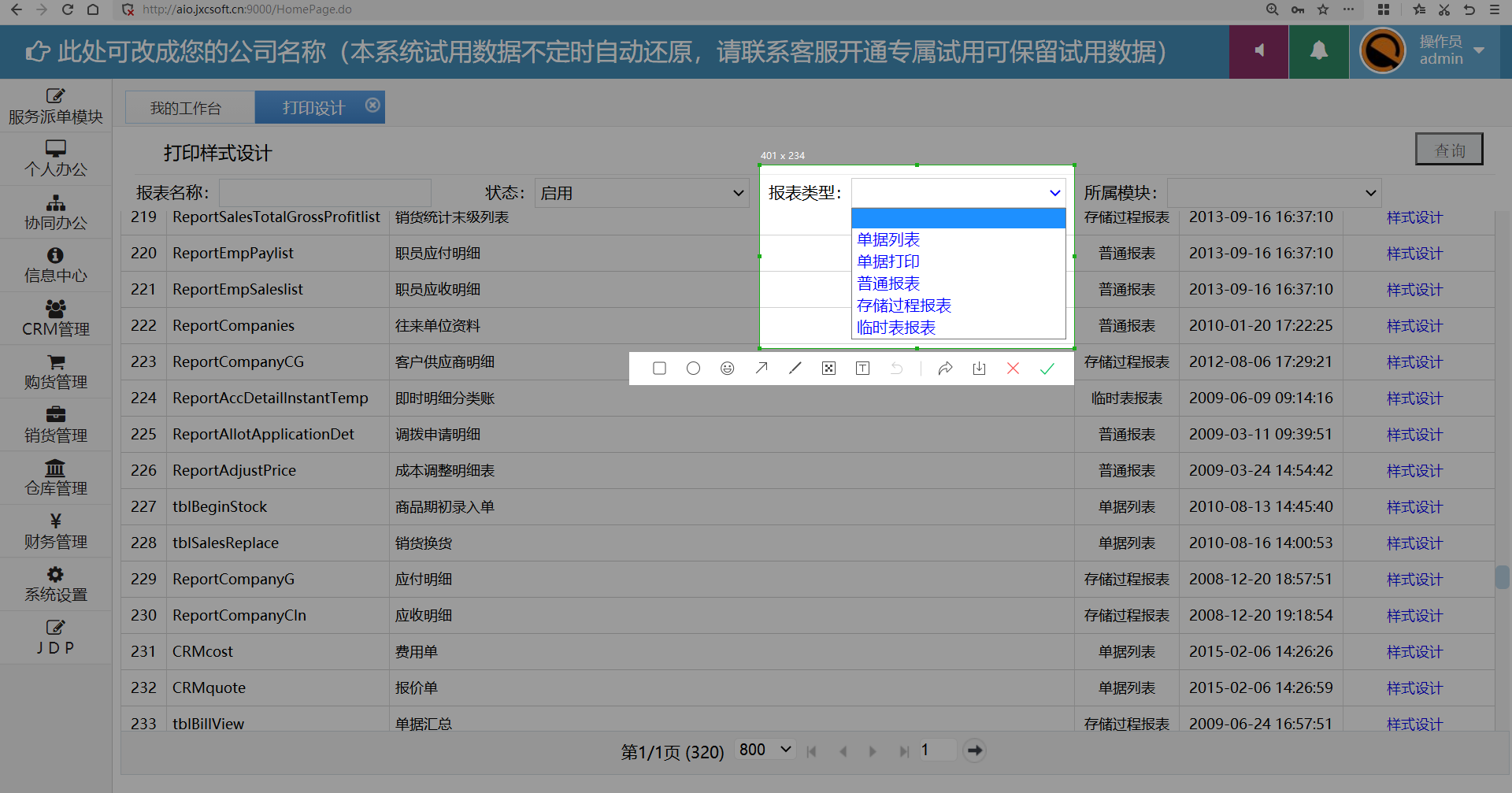Open 协同办公 in the sidebar
Screen dimensions: 1512x793
point(55,213)
